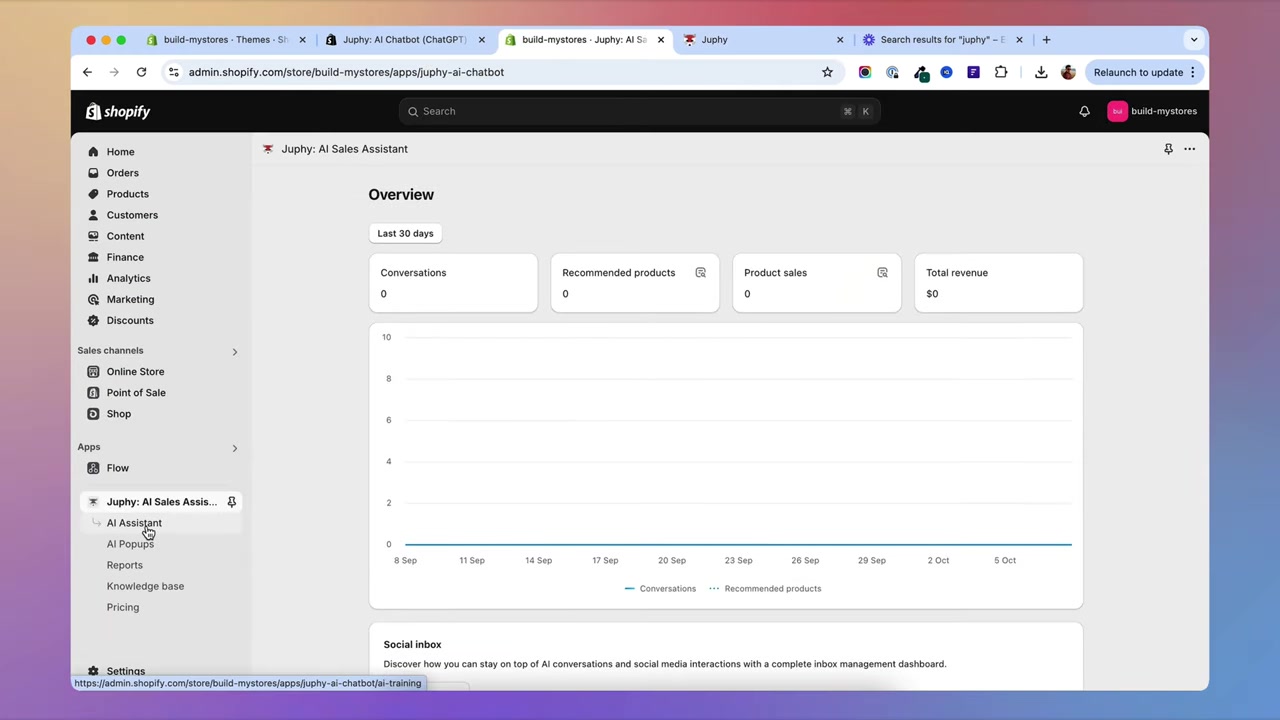Click the pin icon in app header
The height and width of the screenshot is (720, 1280).
pos(1168,149)
